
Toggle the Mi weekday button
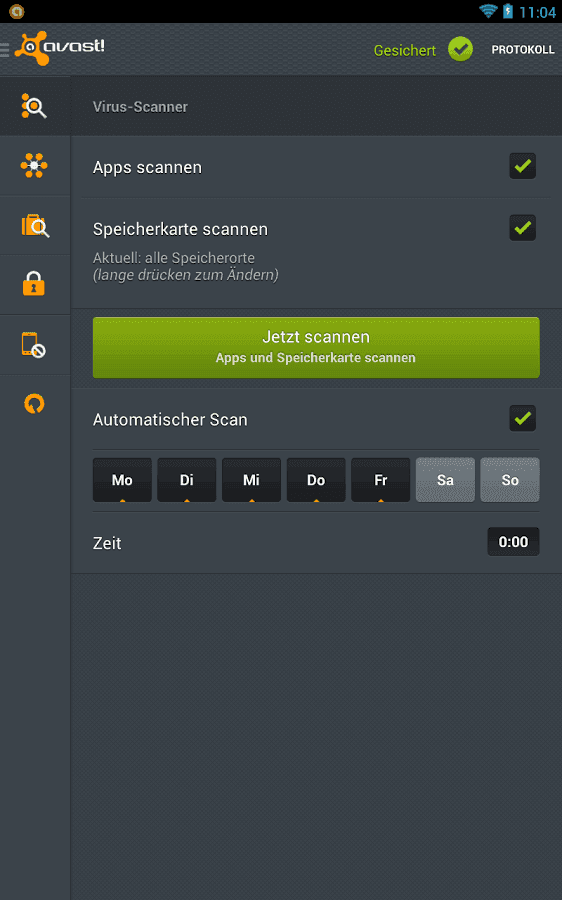click(251, 480)
